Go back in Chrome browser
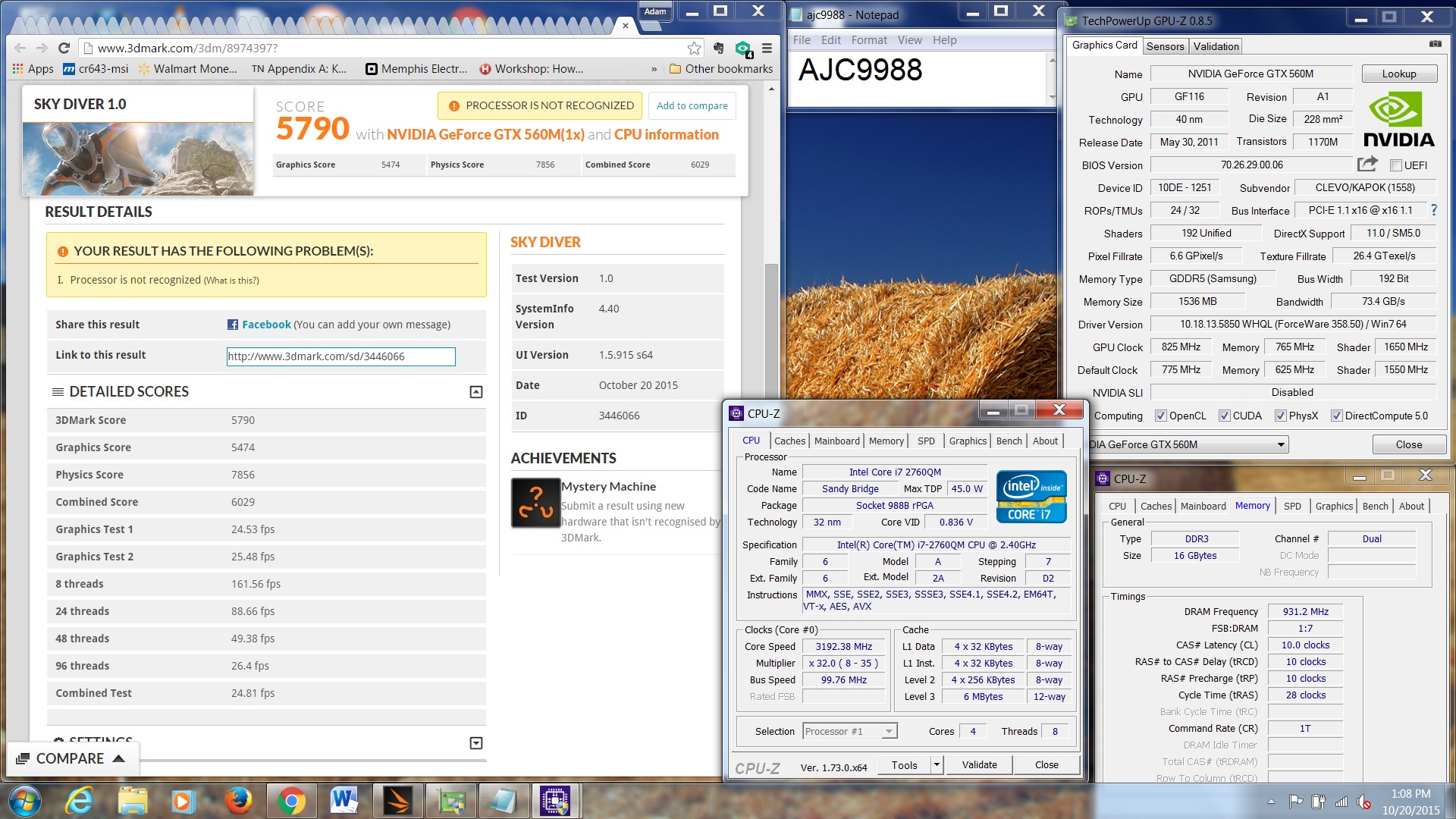 pyautogui.click(x=20, y=48)
